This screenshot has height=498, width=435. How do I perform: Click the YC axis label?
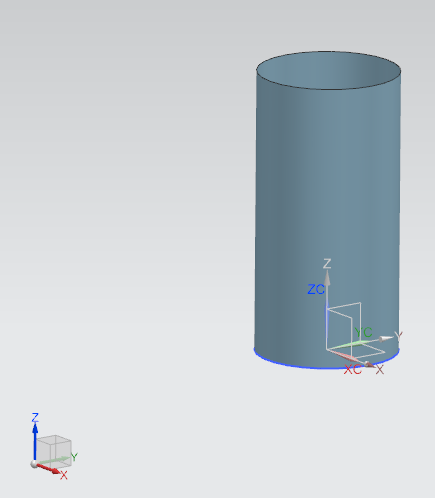(x=363, y=332)
